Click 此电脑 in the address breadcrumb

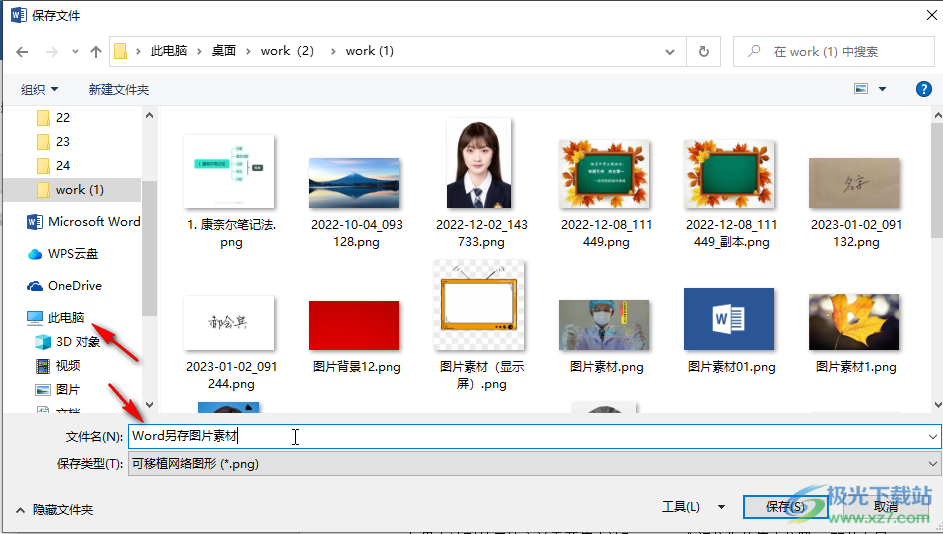coord(168,51)
